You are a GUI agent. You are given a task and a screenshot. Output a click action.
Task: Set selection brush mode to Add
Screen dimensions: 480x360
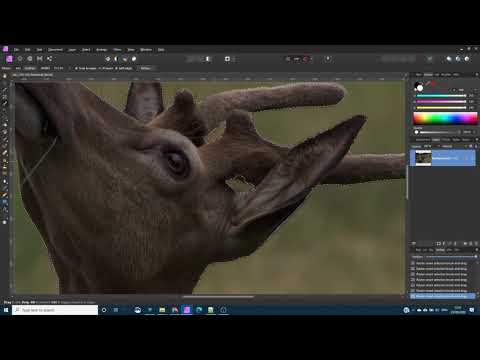tap(18, 68)
